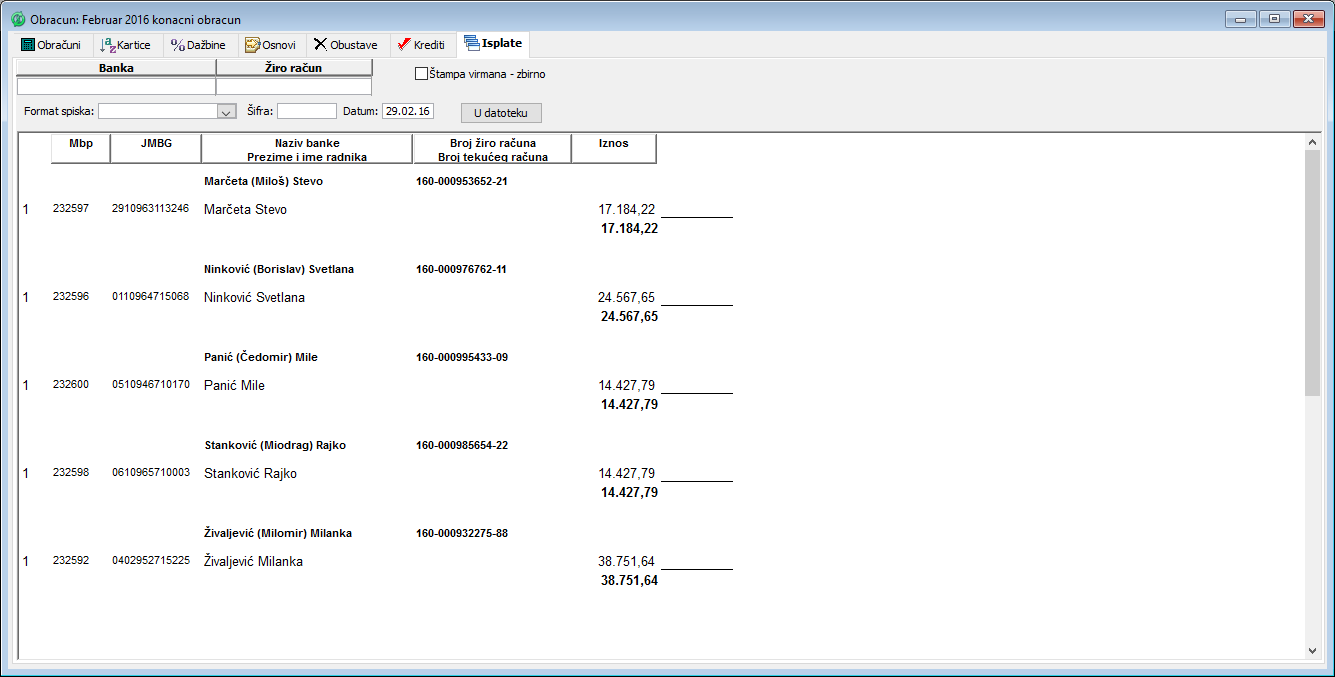Switch to Krediti tab checkmark icon
The height and width of the screenshot is (677, 1335).
pos(404,45)
